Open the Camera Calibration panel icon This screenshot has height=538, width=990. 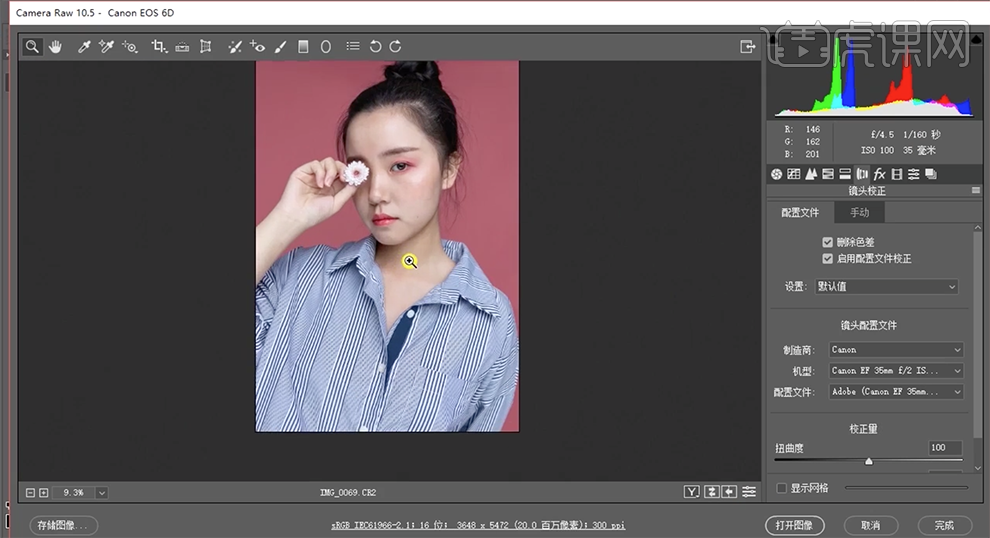897,174
